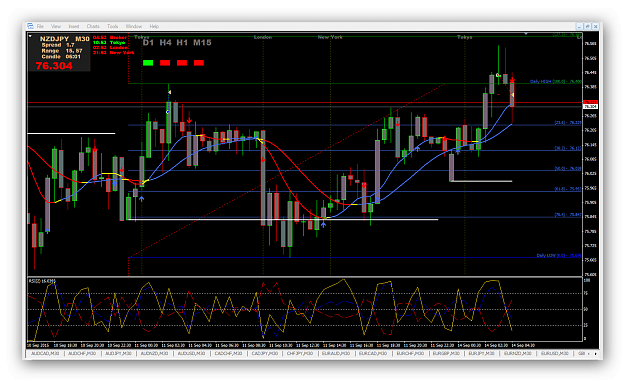Switch to the EURCAD,M30 chart tab
The height and width of the screenshot is (382, 625).
[x=373, y=353]
